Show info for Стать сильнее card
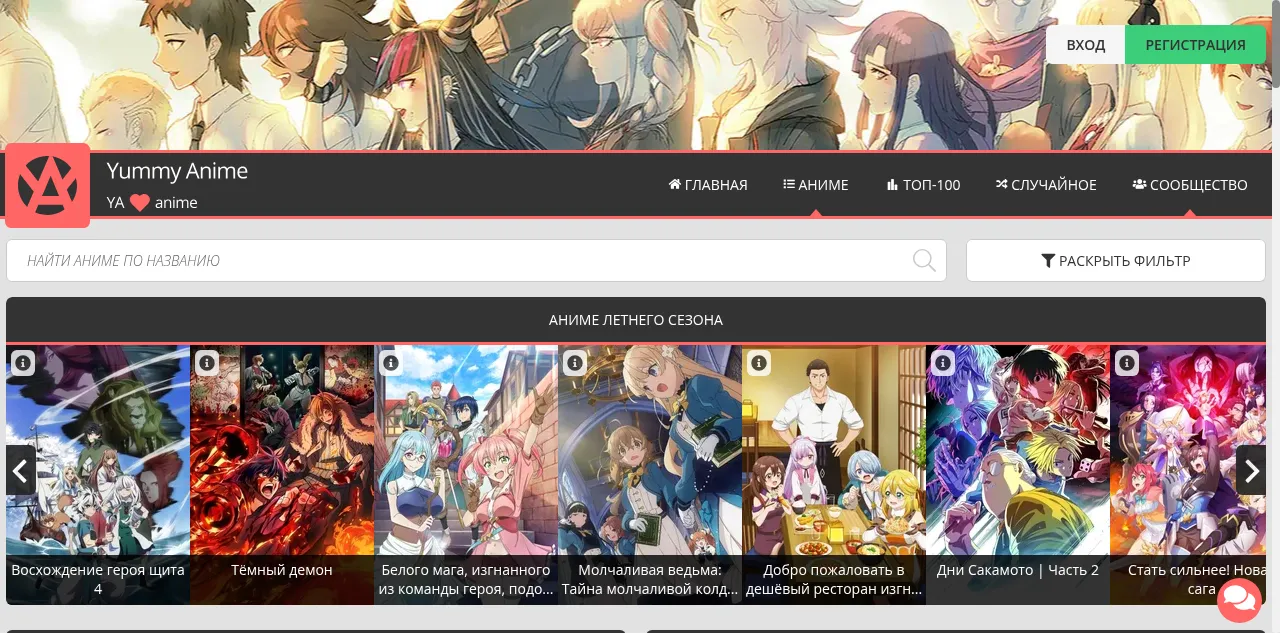Viewport: 1280px width, 633px height. (1127, 363)
